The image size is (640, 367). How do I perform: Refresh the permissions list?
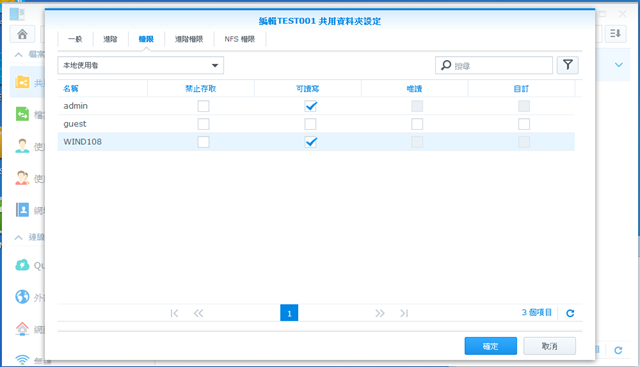click(x=570, y=313)
